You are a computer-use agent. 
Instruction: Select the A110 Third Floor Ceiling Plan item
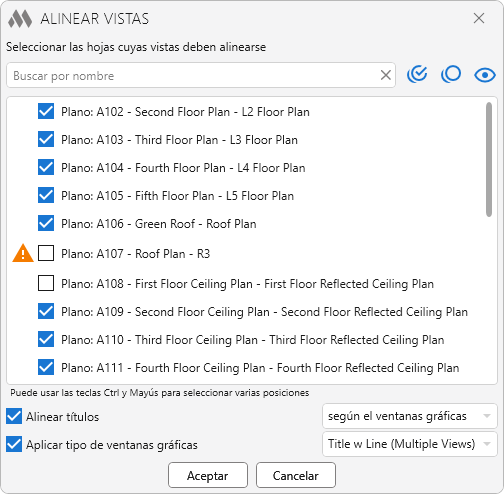252,340
